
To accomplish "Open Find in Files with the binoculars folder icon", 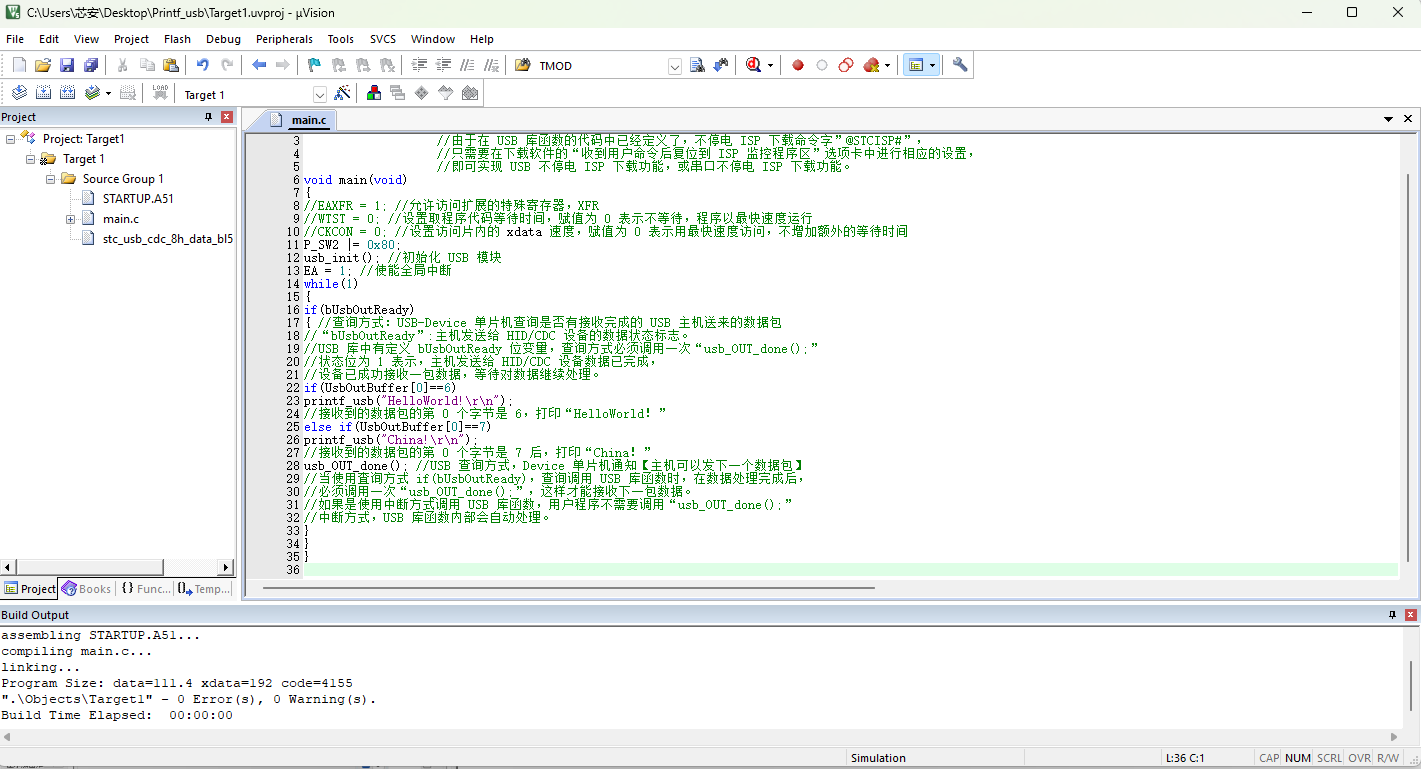I will 522,65.
